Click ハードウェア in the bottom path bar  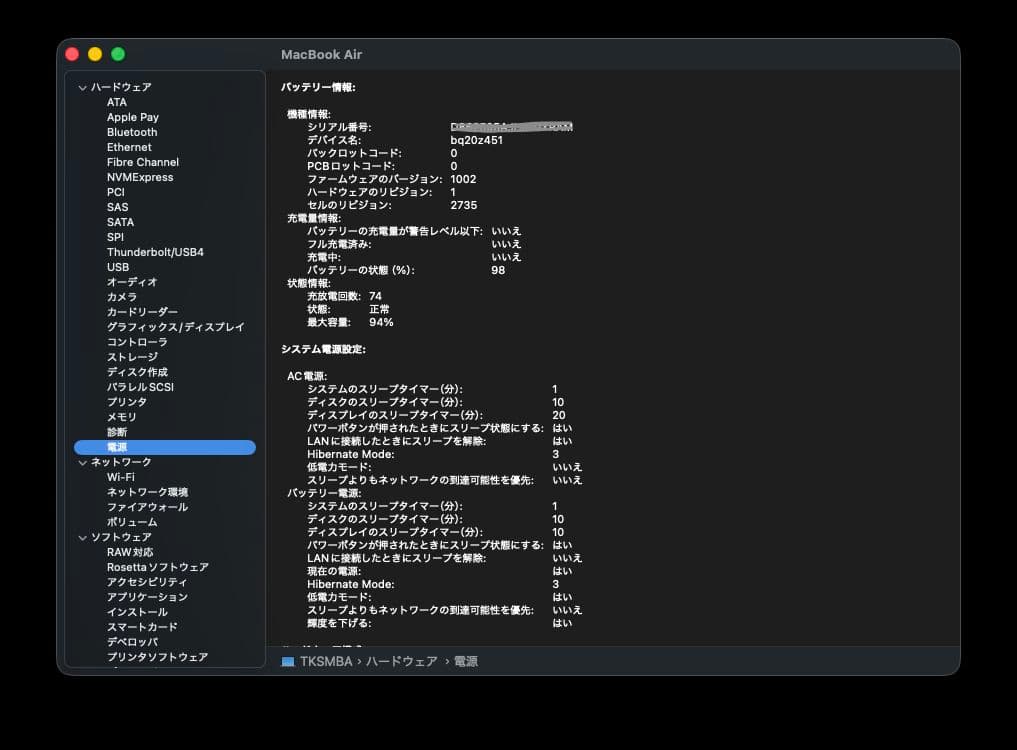[x=401, y=662]
